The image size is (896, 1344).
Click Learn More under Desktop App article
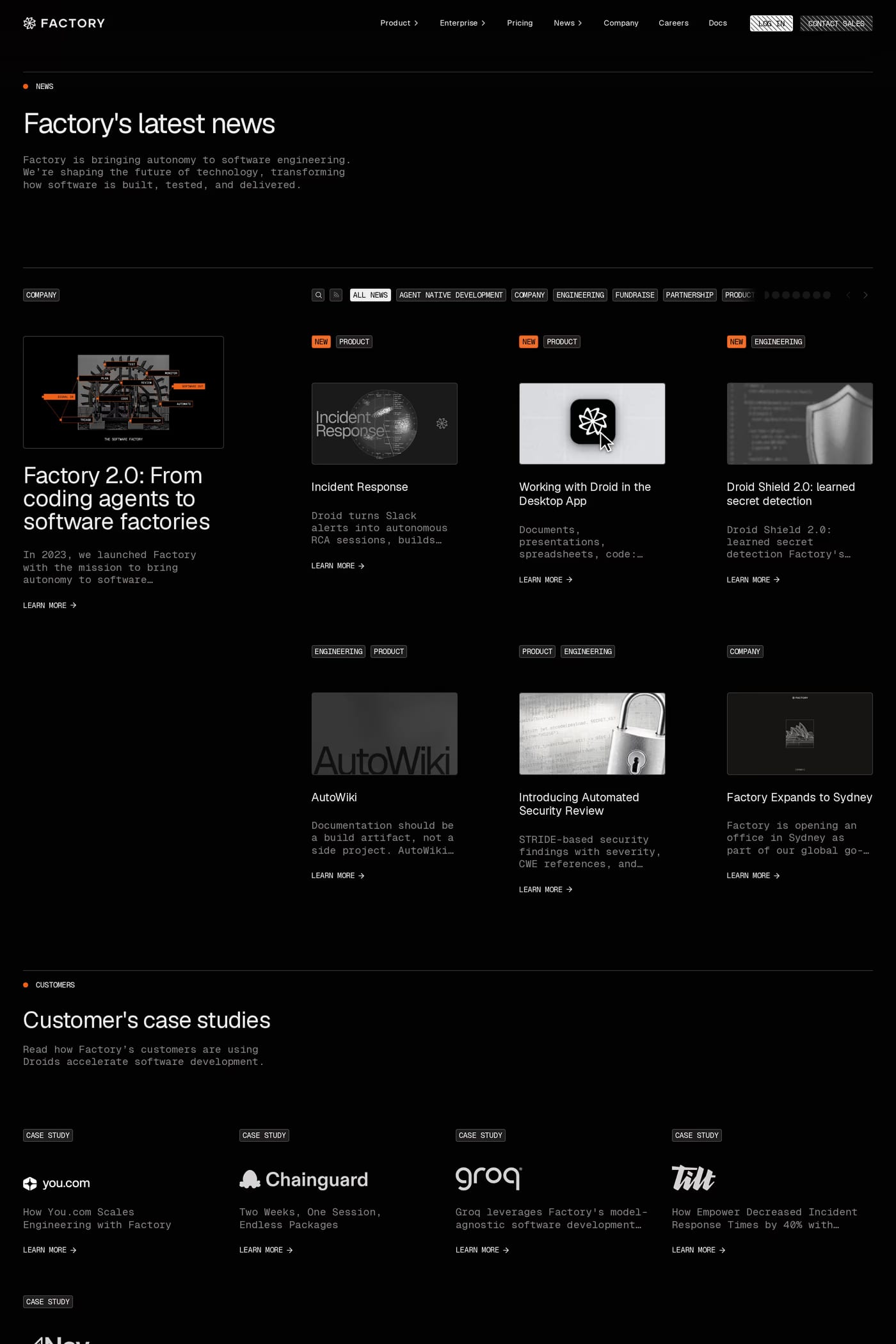(545, 580)
